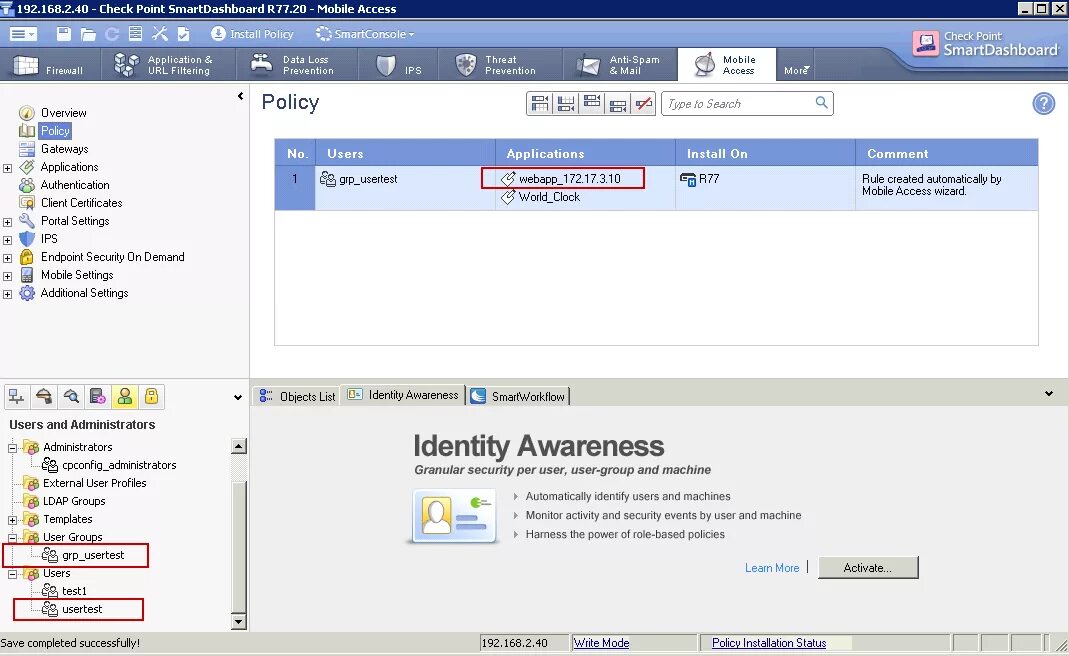Click the first add-rule icon in Policy toolbar
This screenshot has height=656, width=1069.
(540, 104)
